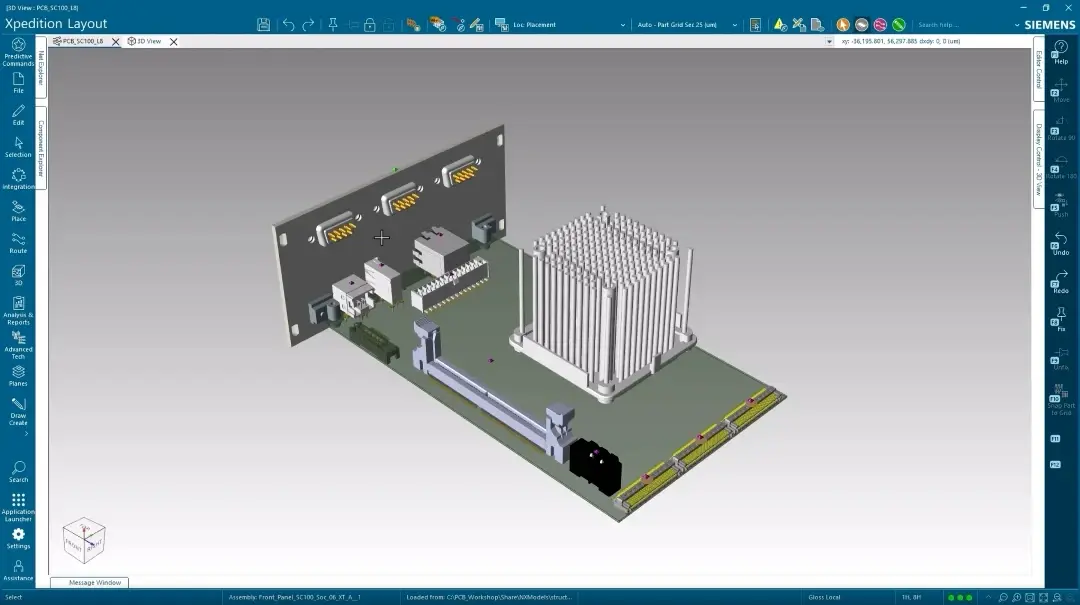The image size is (1080, 605).
Task: Click the F2 Move action key
Action: click(x=1061, y=91)
